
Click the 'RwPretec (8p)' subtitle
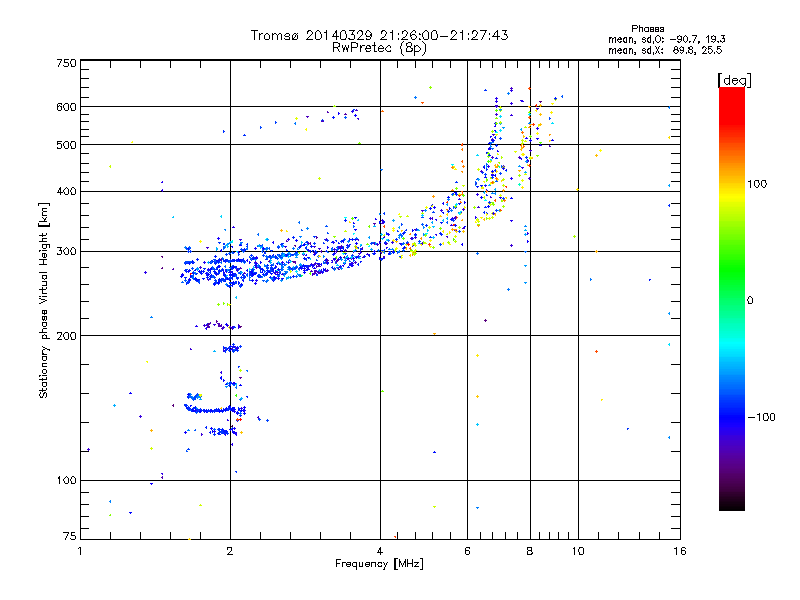coord(380,48)
